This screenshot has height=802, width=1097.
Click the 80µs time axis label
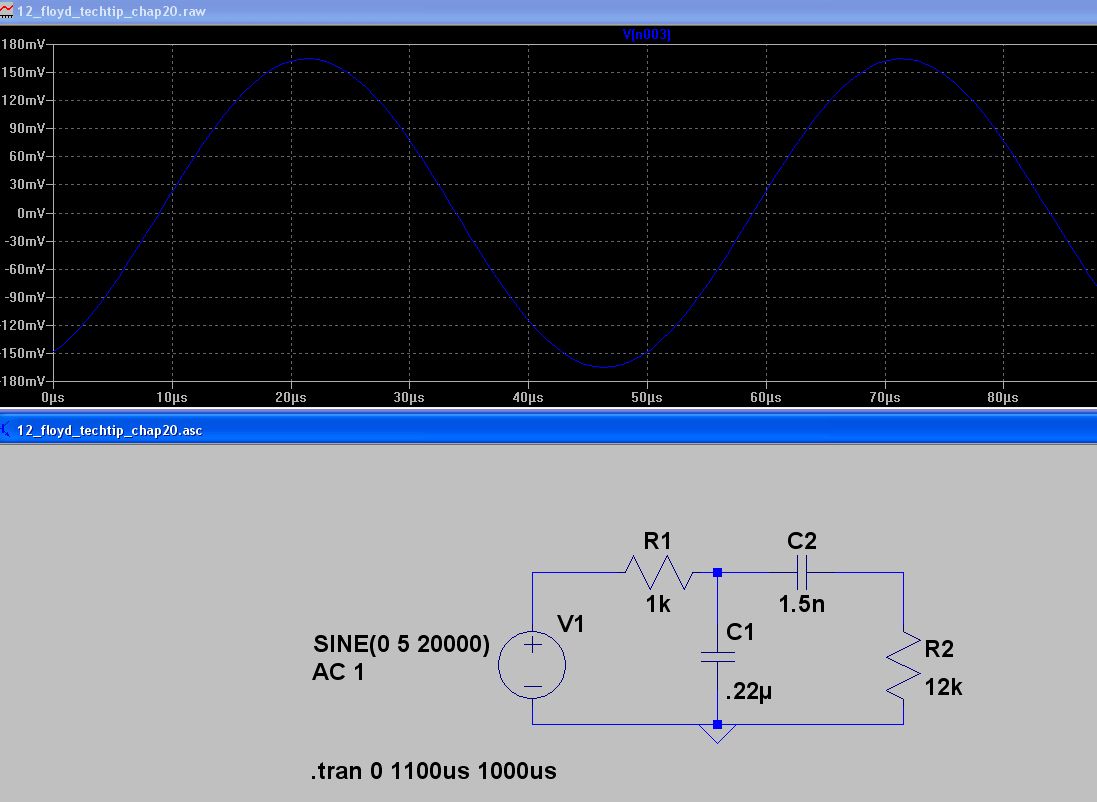pyautogui.click(x=1003, y=398)
